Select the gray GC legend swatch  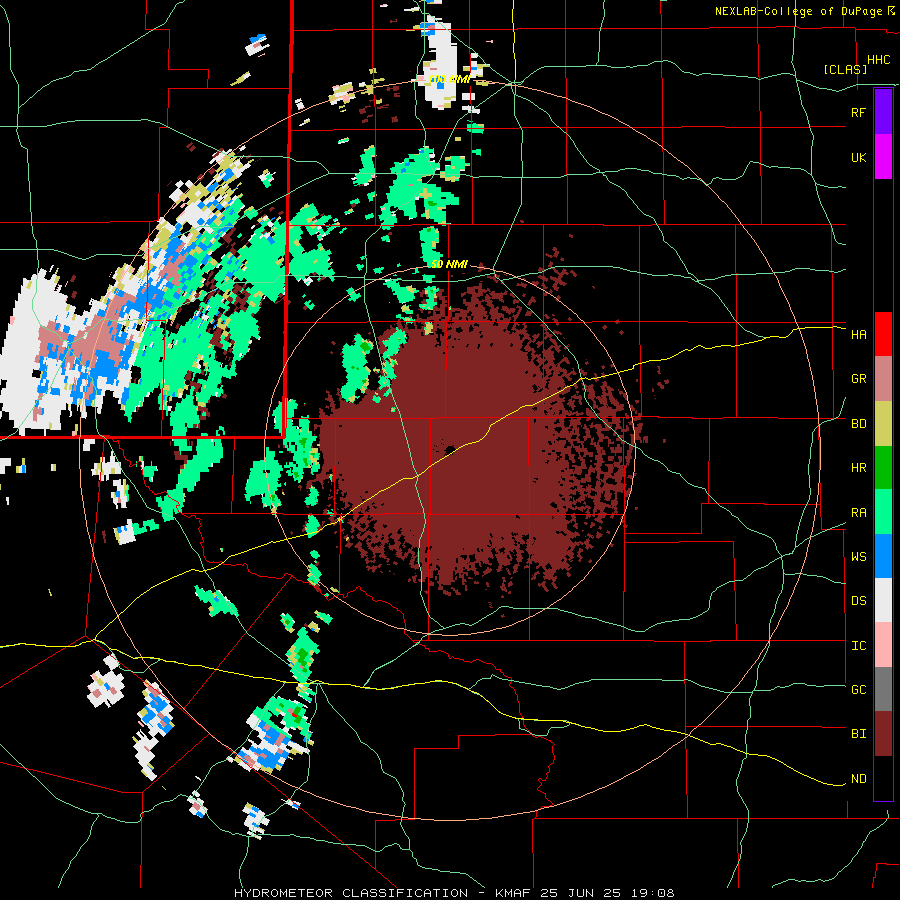click(x=883, y=689)
